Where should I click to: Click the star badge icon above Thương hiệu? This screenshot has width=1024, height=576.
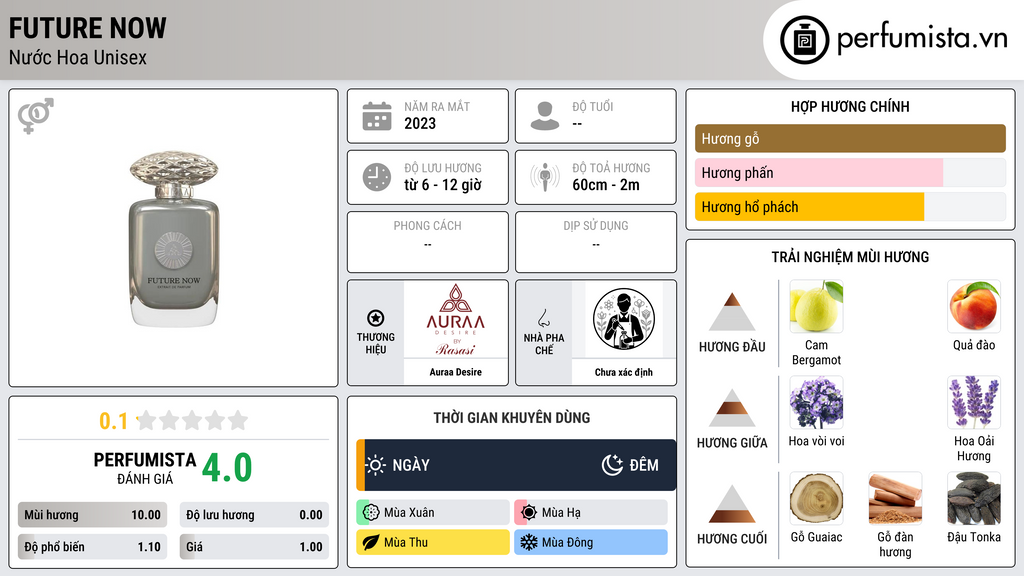(376, 318)
